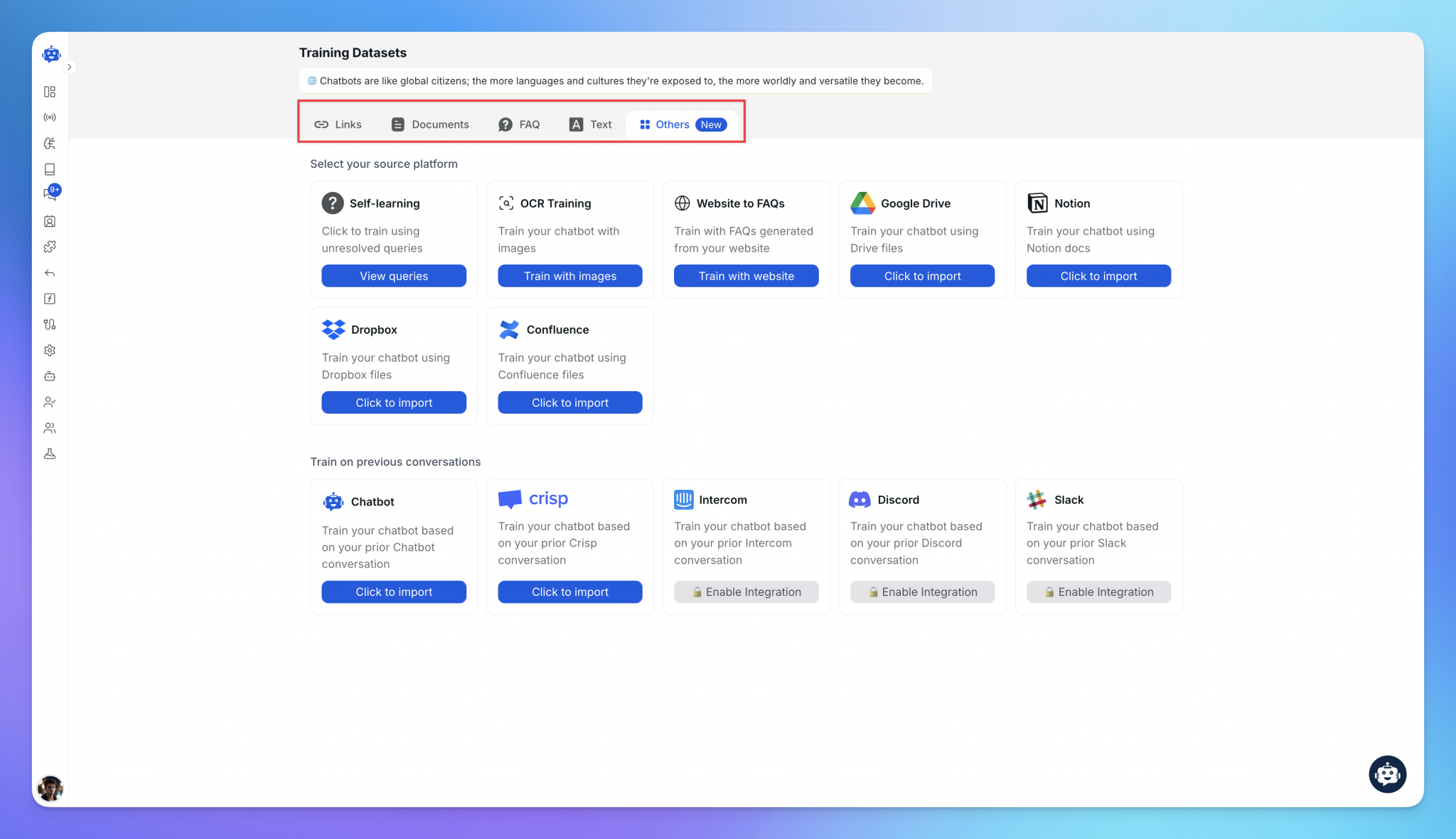Select the lab flask icon at sidebar bottom
The image size is (1456, 839).
click(50, 453)
